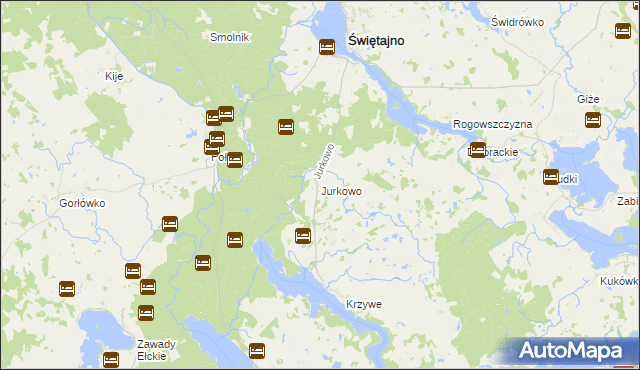This screenshot has height=370, width=640.
Task: Click the hotel icon just south of Jurkowo
Action: point(303,236)
